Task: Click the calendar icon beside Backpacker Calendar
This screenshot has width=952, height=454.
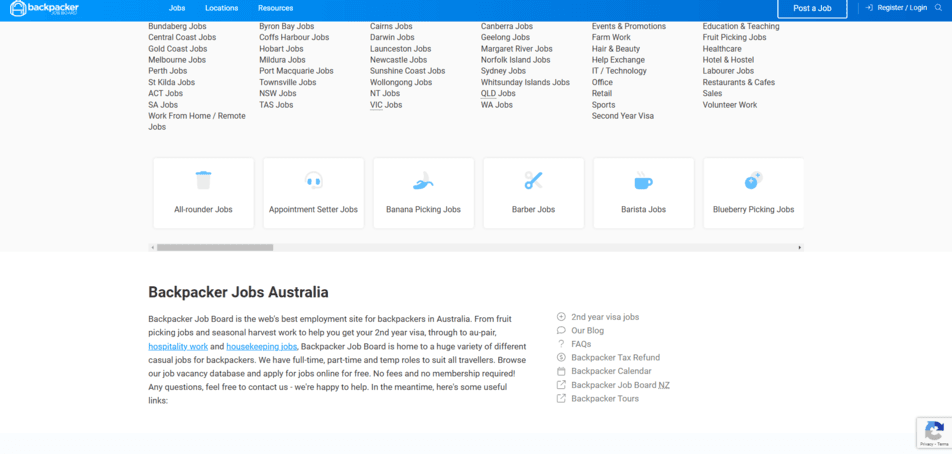Action: coord(561,371)
